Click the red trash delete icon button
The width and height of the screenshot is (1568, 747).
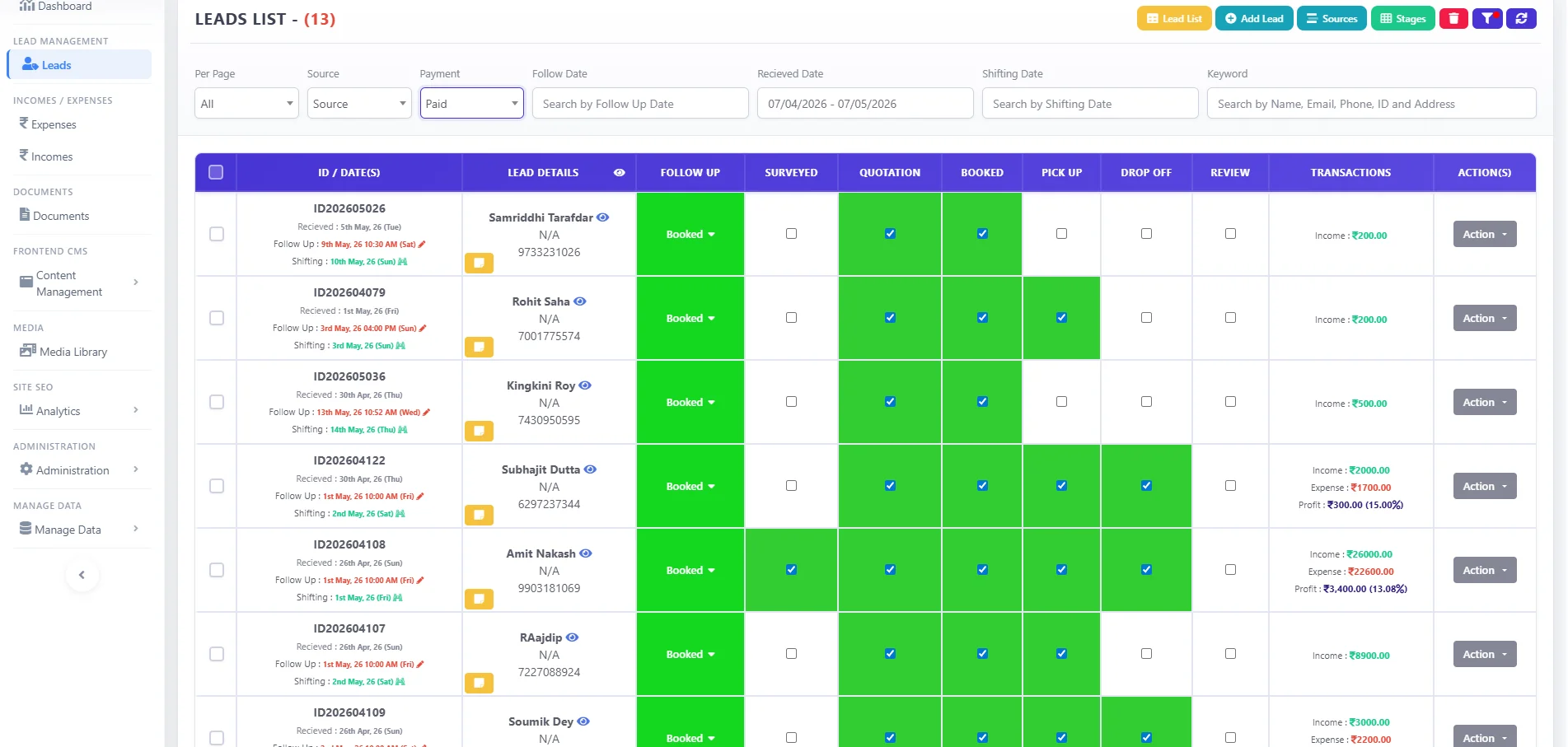click(x=1453, y=18)
